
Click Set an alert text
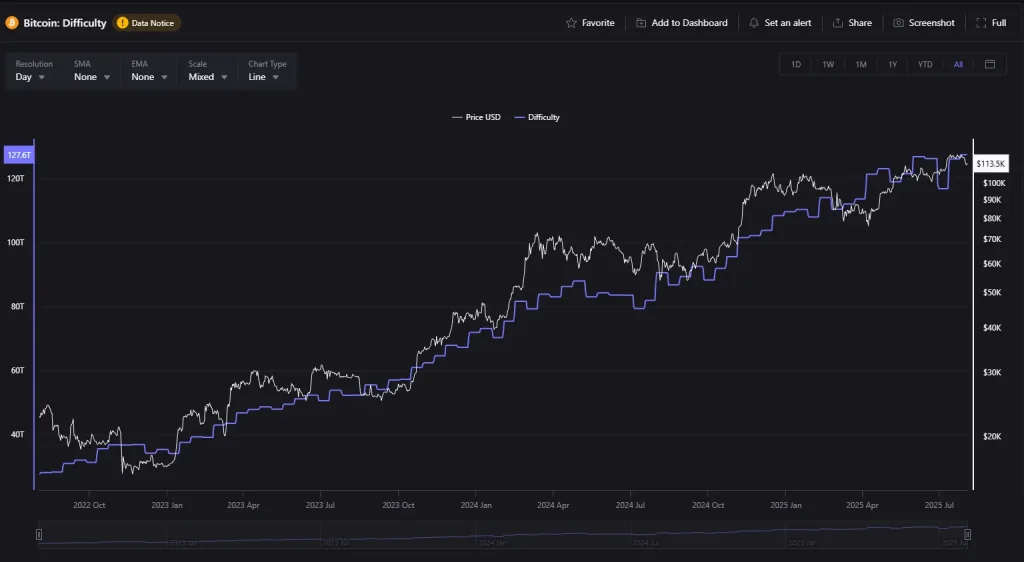[x=788, y=23]
